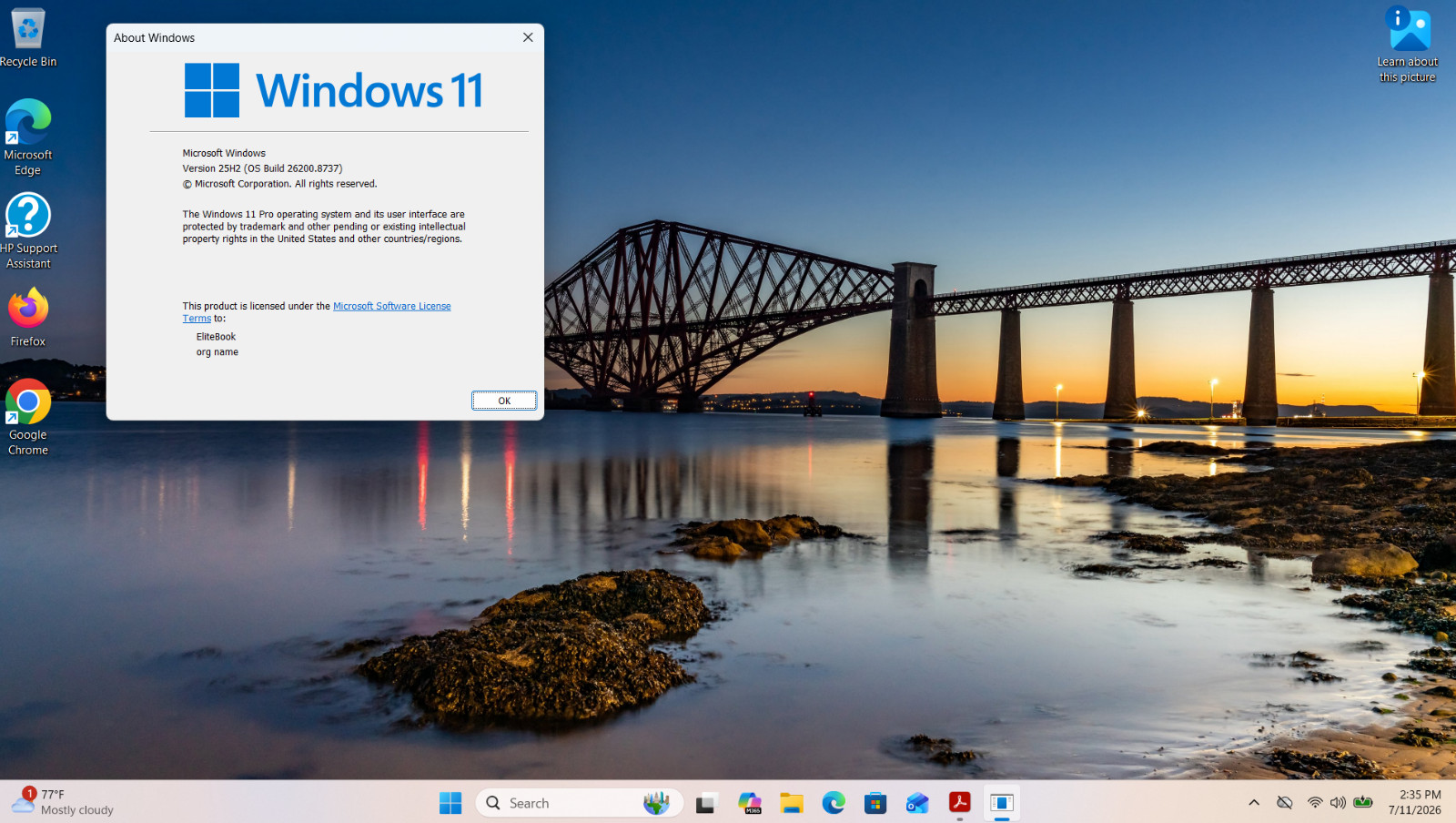Click the active winver taskbar icon
This screenshot has height=823, width=1456.
pyautogui.click(x=1002, y=803)
